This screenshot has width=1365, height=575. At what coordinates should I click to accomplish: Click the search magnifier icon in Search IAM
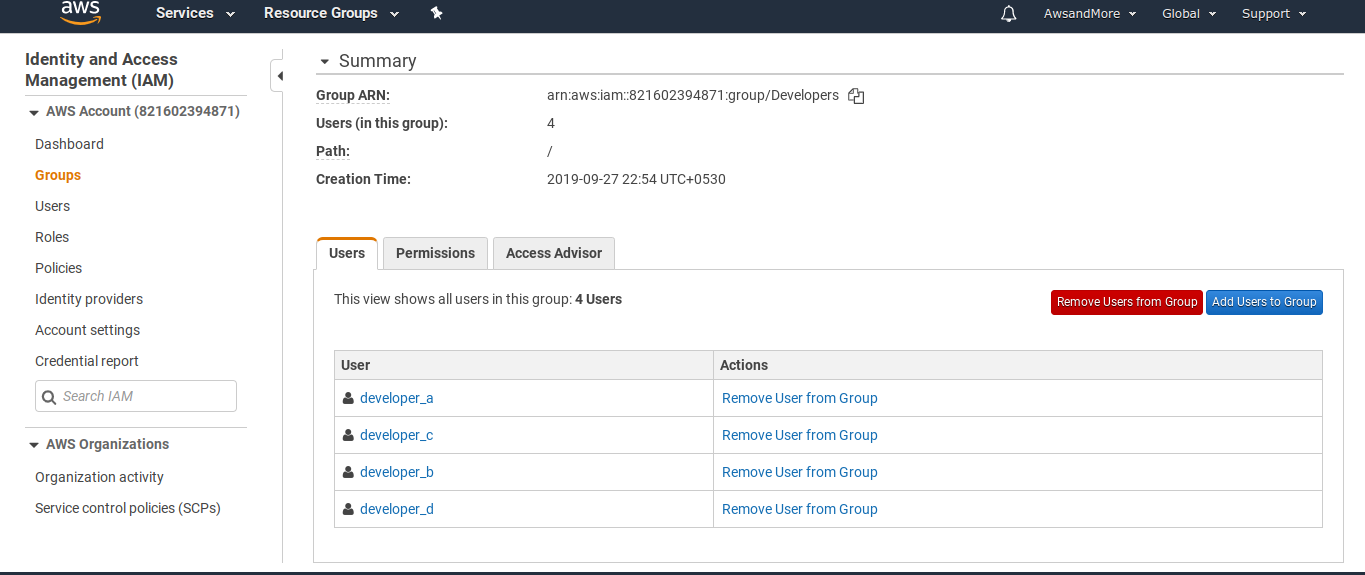[x=49, y=397]
